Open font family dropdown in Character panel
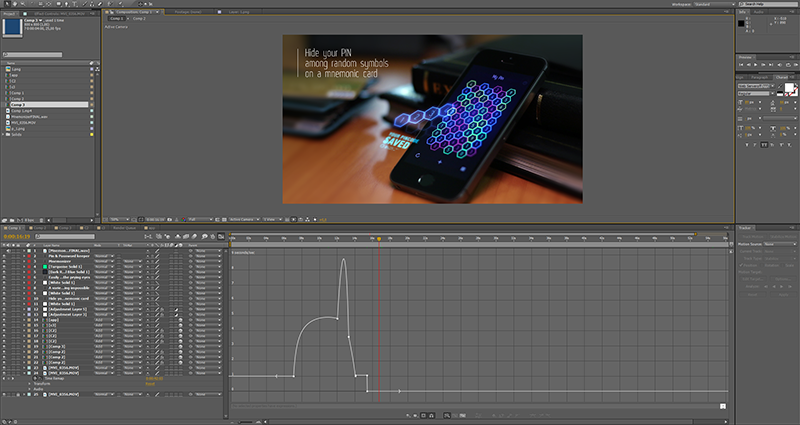 pos(757,86)
